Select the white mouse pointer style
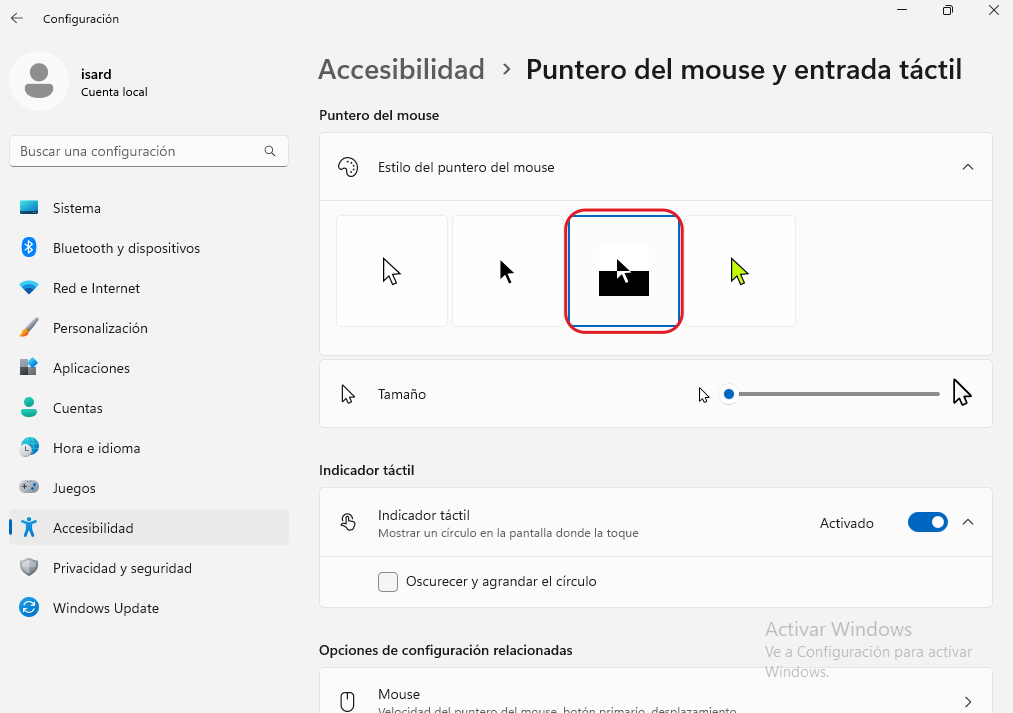Viewport: 1013px width, 713px height. click(x=392, y=271)
